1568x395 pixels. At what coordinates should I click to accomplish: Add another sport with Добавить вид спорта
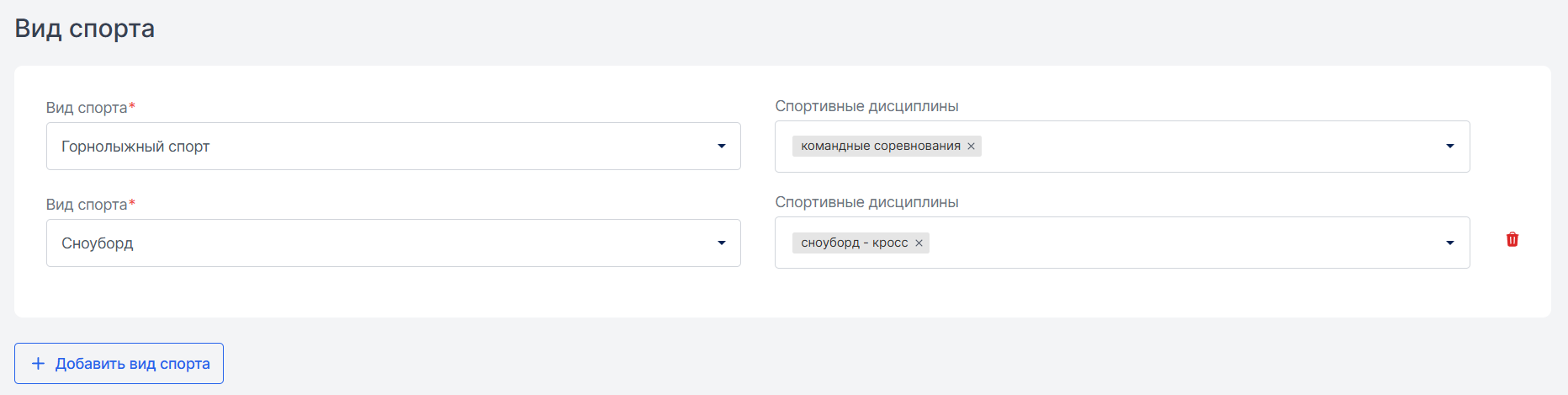119,363
